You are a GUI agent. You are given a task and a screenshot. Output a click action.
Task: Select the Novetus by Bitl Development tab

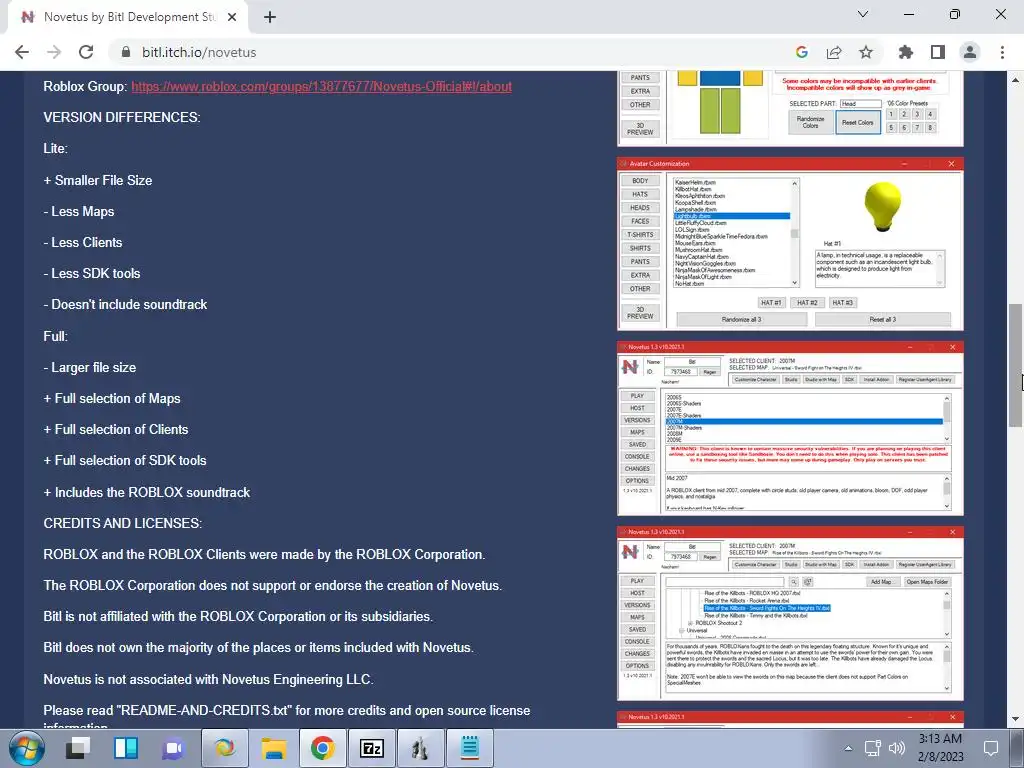[x=128, y=17]
